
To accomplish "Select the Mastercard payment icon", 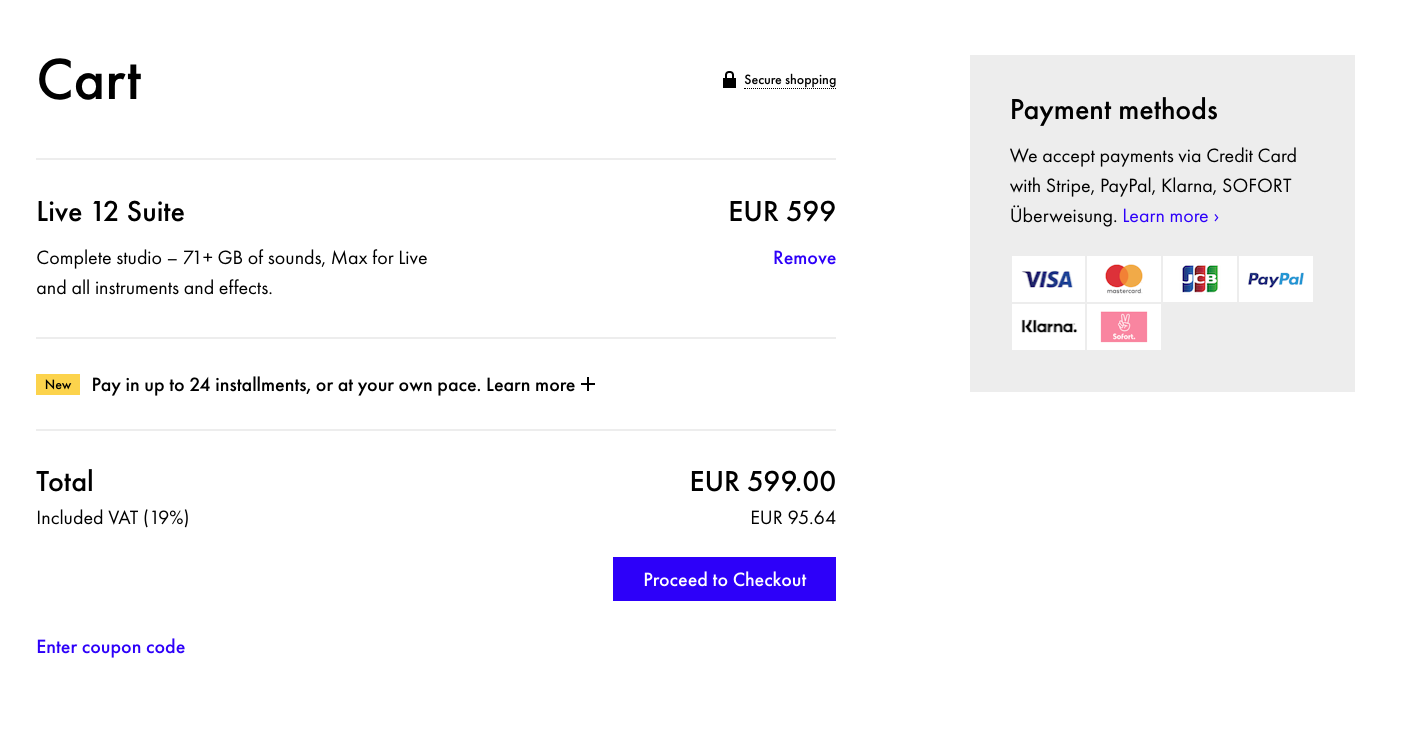I will 1124,279.
